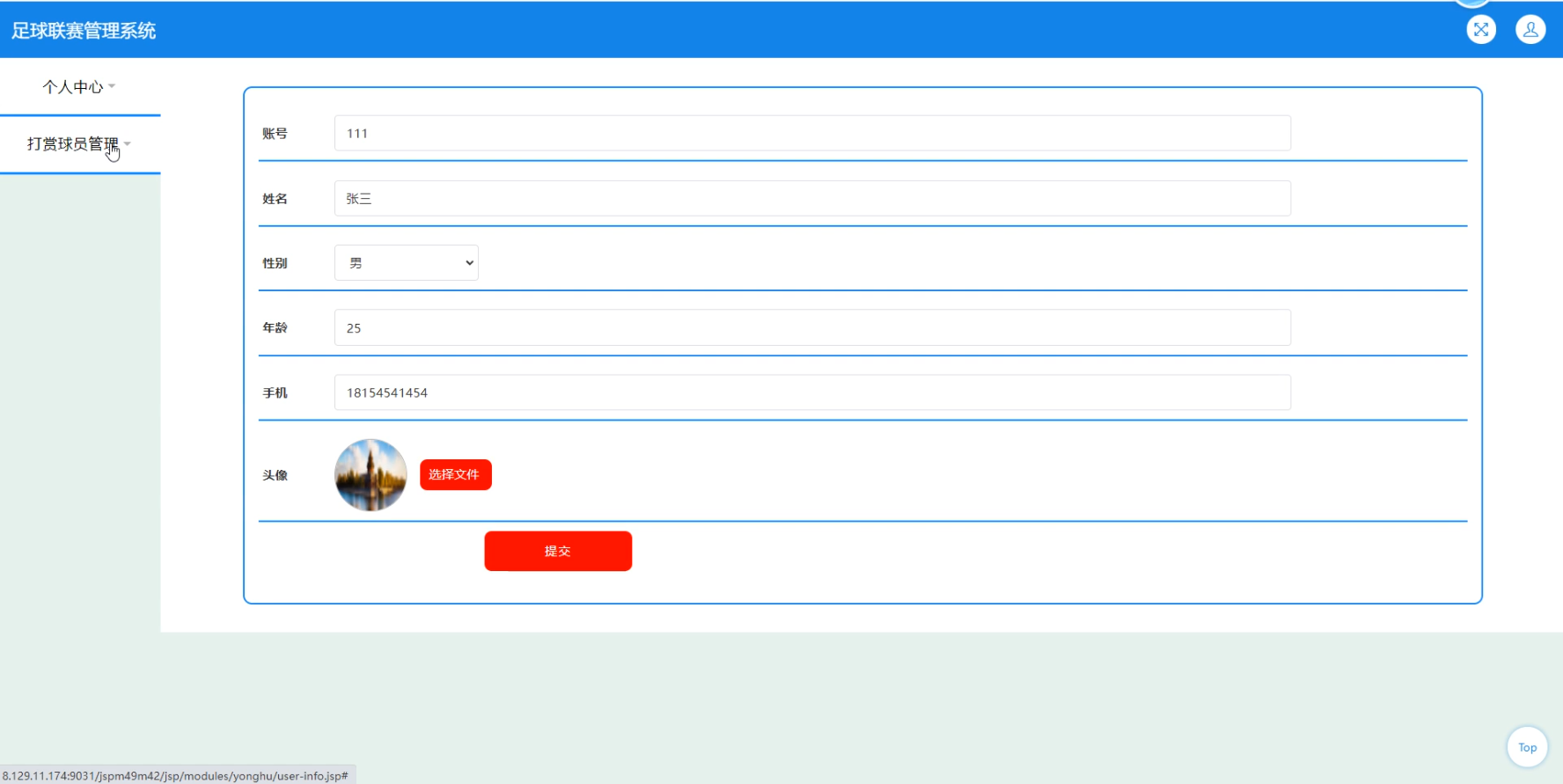Screen dimensions: 1563x784
Task: Focus the 手机 input field
Action: (812, 392)
